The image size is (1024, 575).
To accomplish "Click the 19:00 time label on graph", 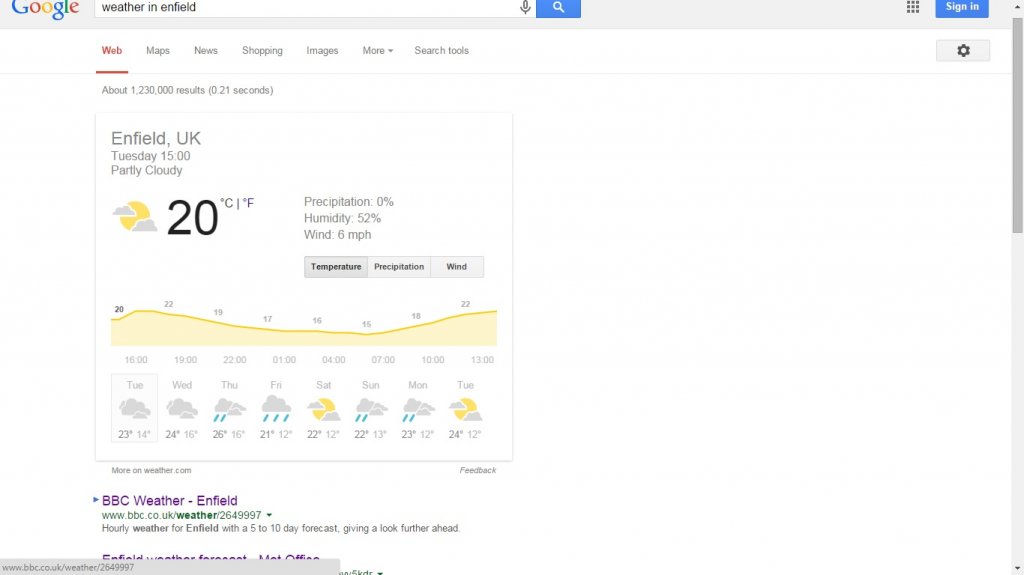I will (185, 360).
